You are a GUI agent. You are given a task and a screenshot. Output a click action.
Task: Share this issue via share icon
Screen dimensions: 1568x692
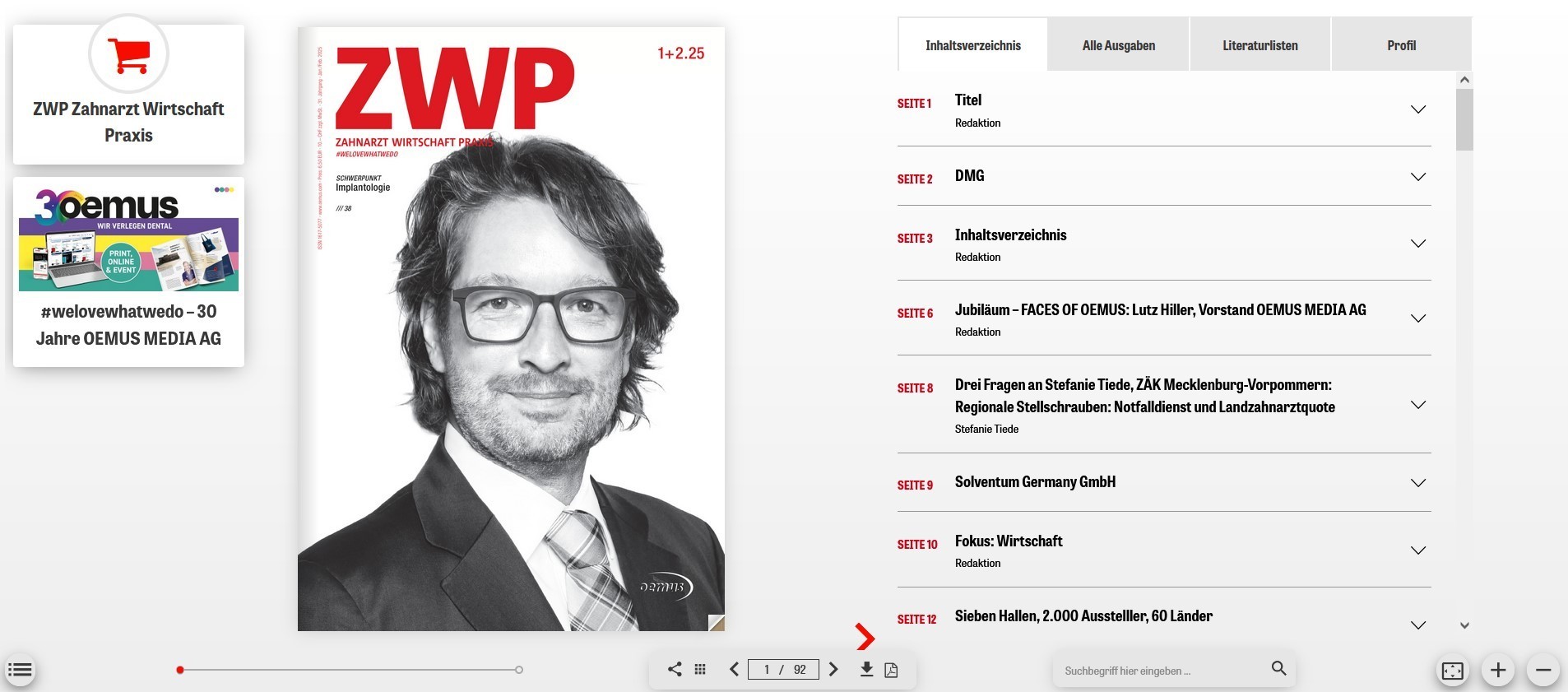[675, 669]
